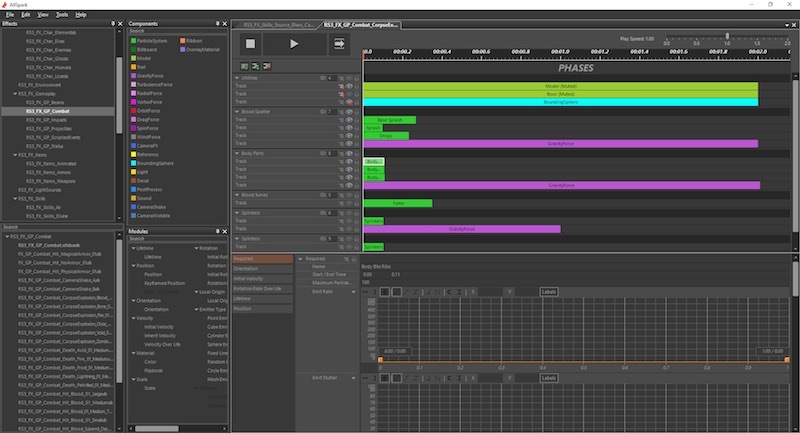
Task: Select the Ribbon component
Action: (191, 41)
